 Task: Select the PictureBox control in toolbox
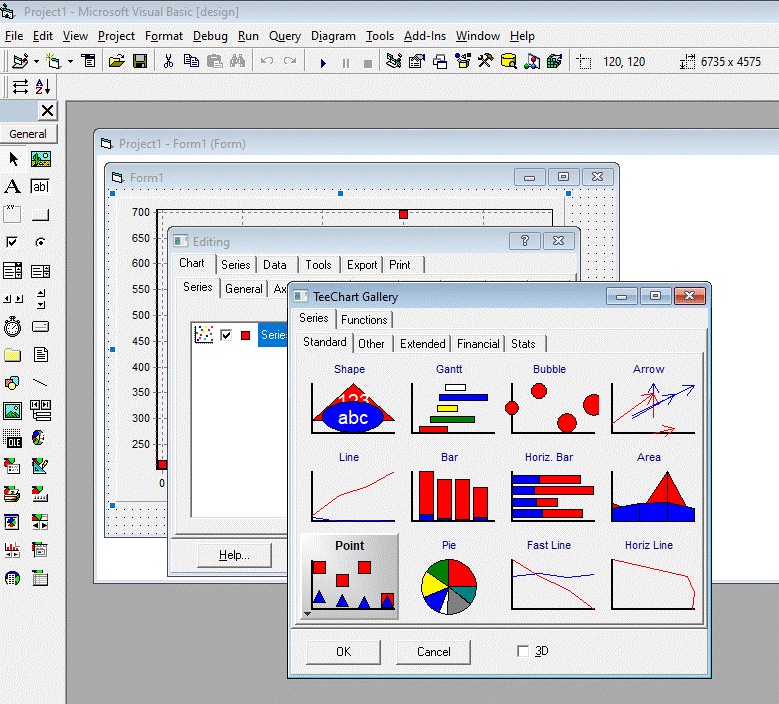41,159
